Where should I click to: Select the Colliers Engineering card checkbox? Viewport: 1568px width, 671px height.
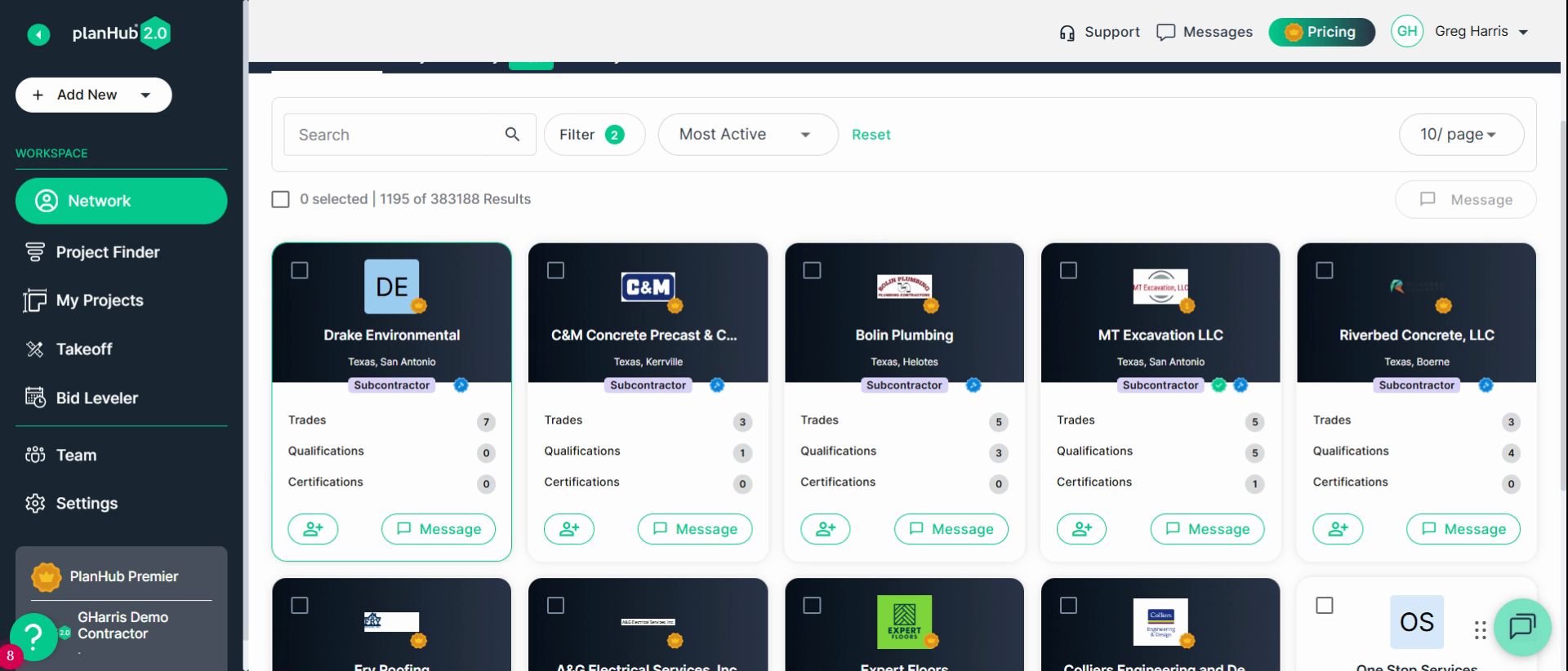[1068, 606]
